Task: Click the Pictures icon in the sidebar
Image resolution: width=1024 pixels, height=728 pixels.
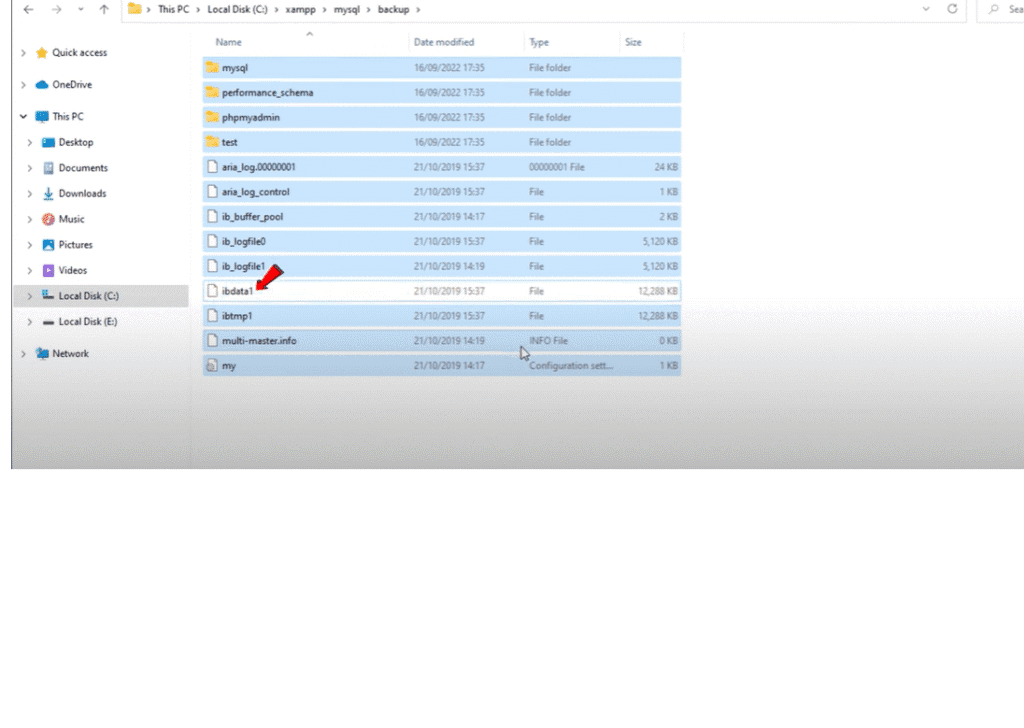Action: (48, 245)
